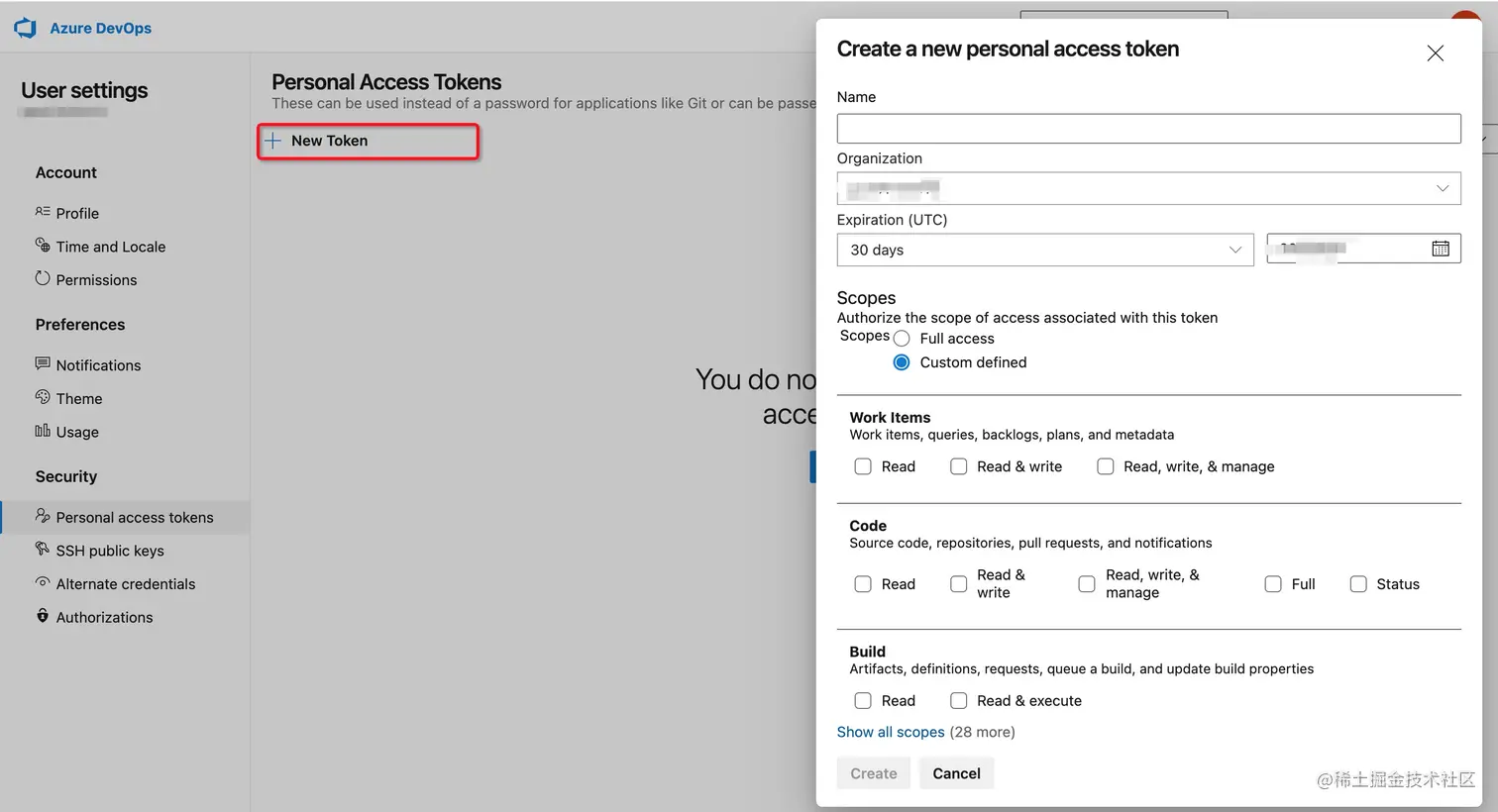Select the Full access scope option
1498x812 pixels.
click(x=902, y=339)
